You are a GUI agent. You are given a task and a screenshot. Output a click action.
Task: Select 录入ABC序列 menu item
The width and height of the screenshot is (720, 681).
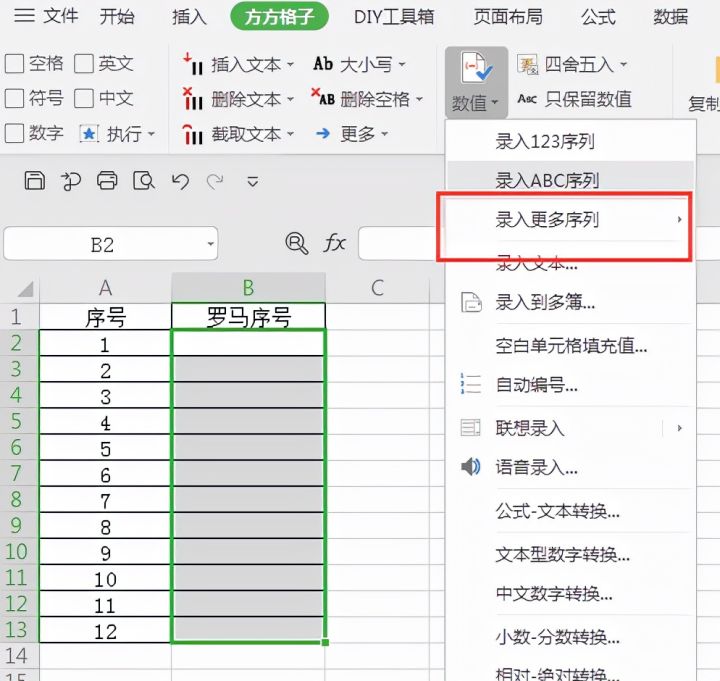(571, 180)
